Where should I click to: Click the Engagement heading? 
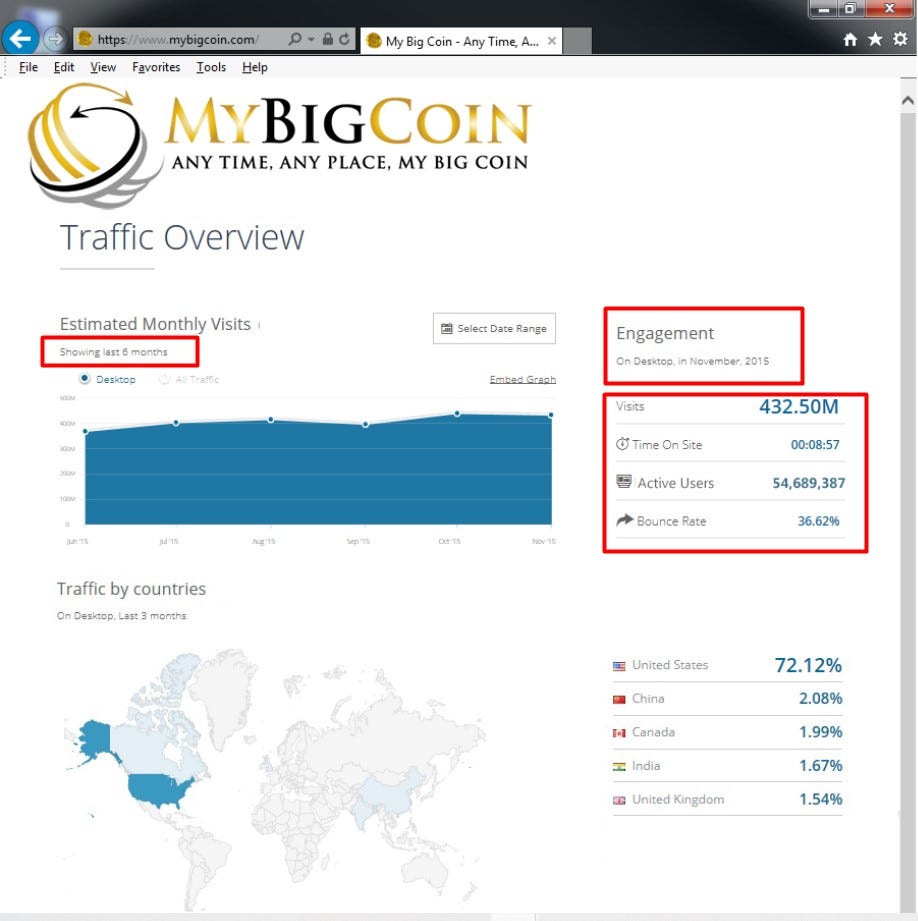(x=665, y=333)
